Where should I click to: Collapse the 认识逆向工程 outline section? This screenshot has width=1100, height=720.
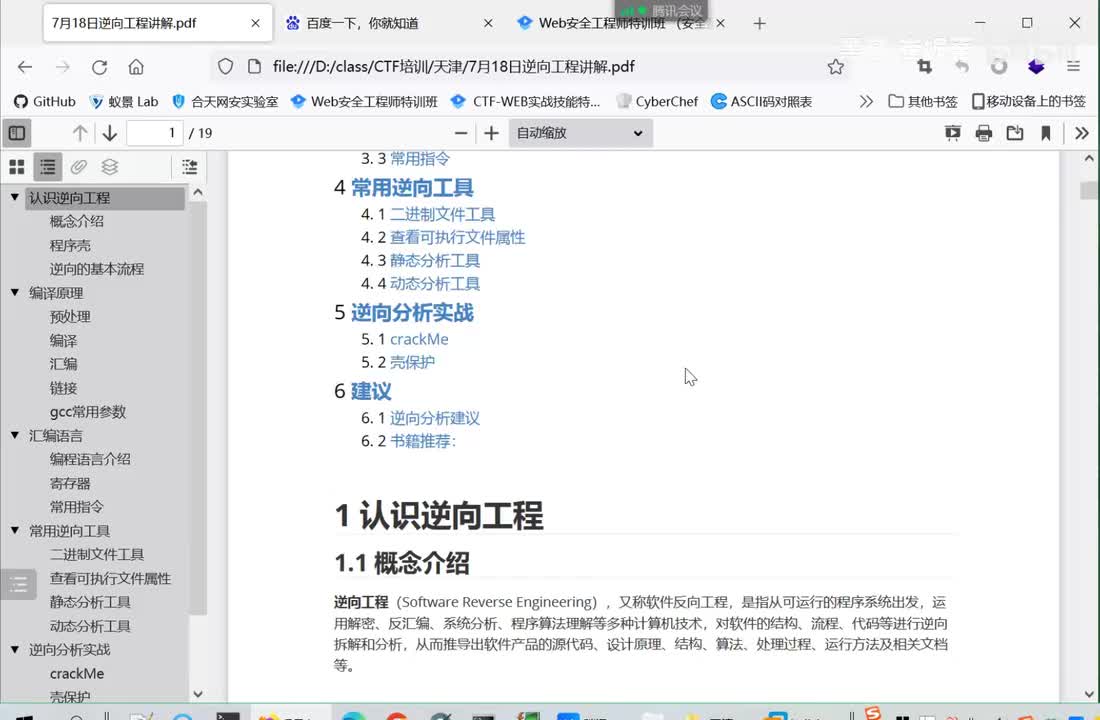pyautogui.click(x=15, y=197)
